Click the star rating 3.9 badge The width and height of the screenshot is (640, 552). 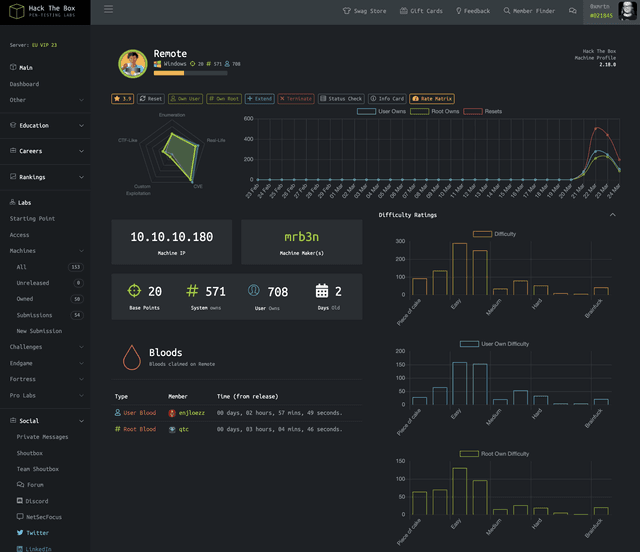tap(123, 99)
